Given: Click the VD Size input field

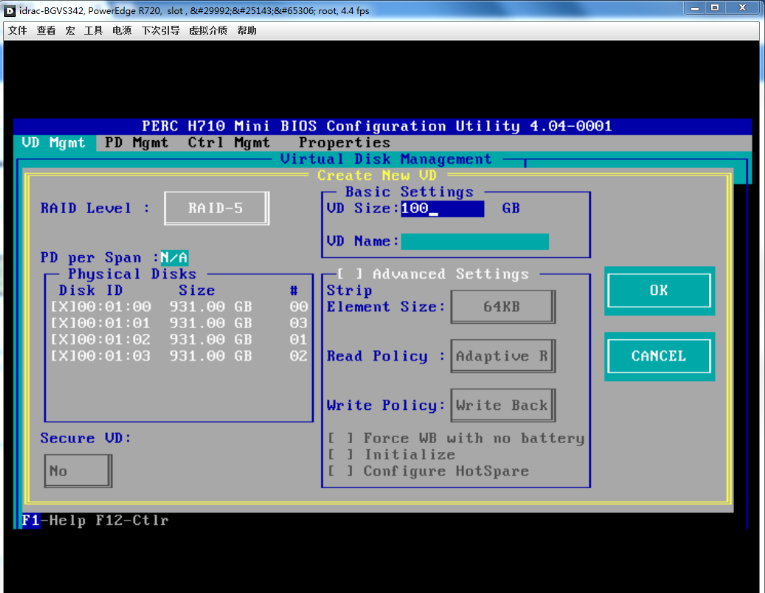Looking at the screenshot, I should [x=443, y=208].
